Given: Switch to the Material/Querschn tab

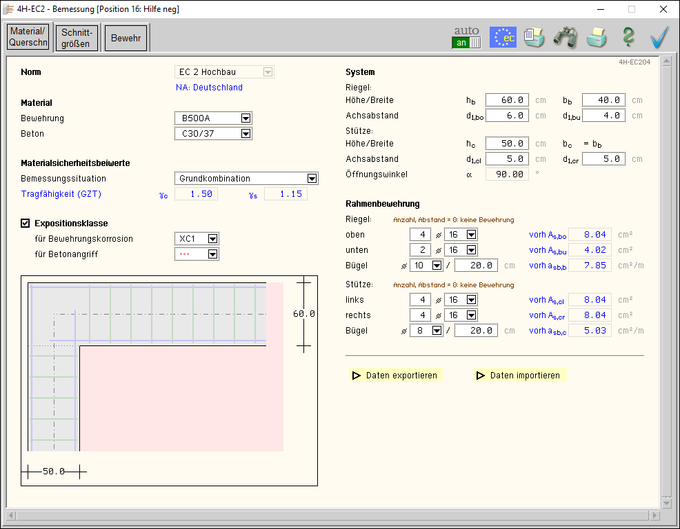Looking at the screenshot, I should pyautogui.click(x=28, y=37).
